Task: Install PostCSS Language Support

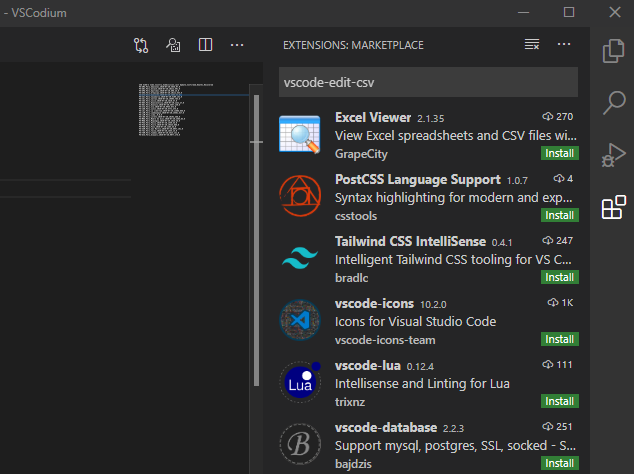Action: point(560,215)
